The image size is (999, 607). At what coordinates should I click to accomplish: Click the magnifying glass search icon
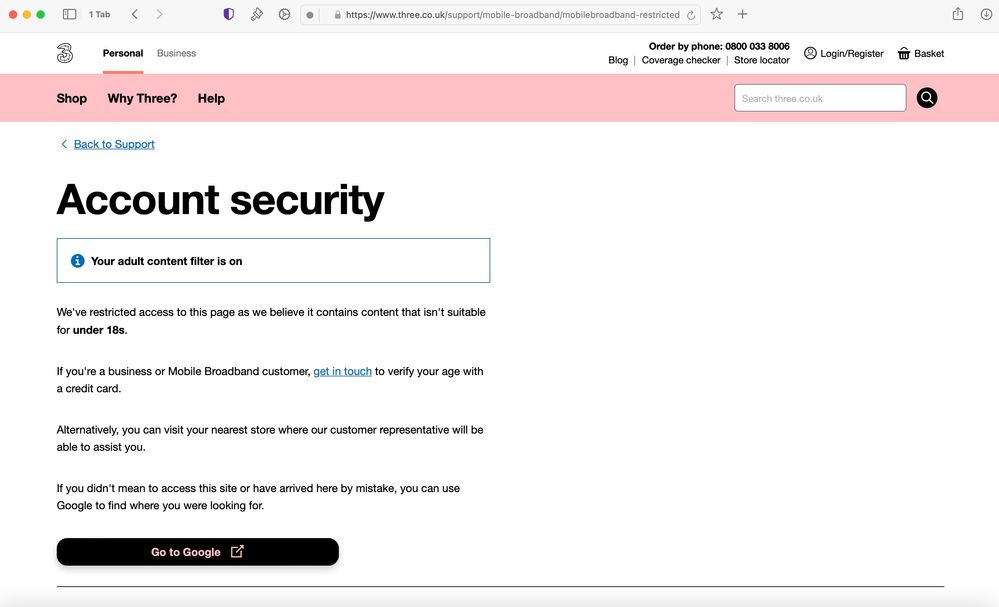[926, 97]
